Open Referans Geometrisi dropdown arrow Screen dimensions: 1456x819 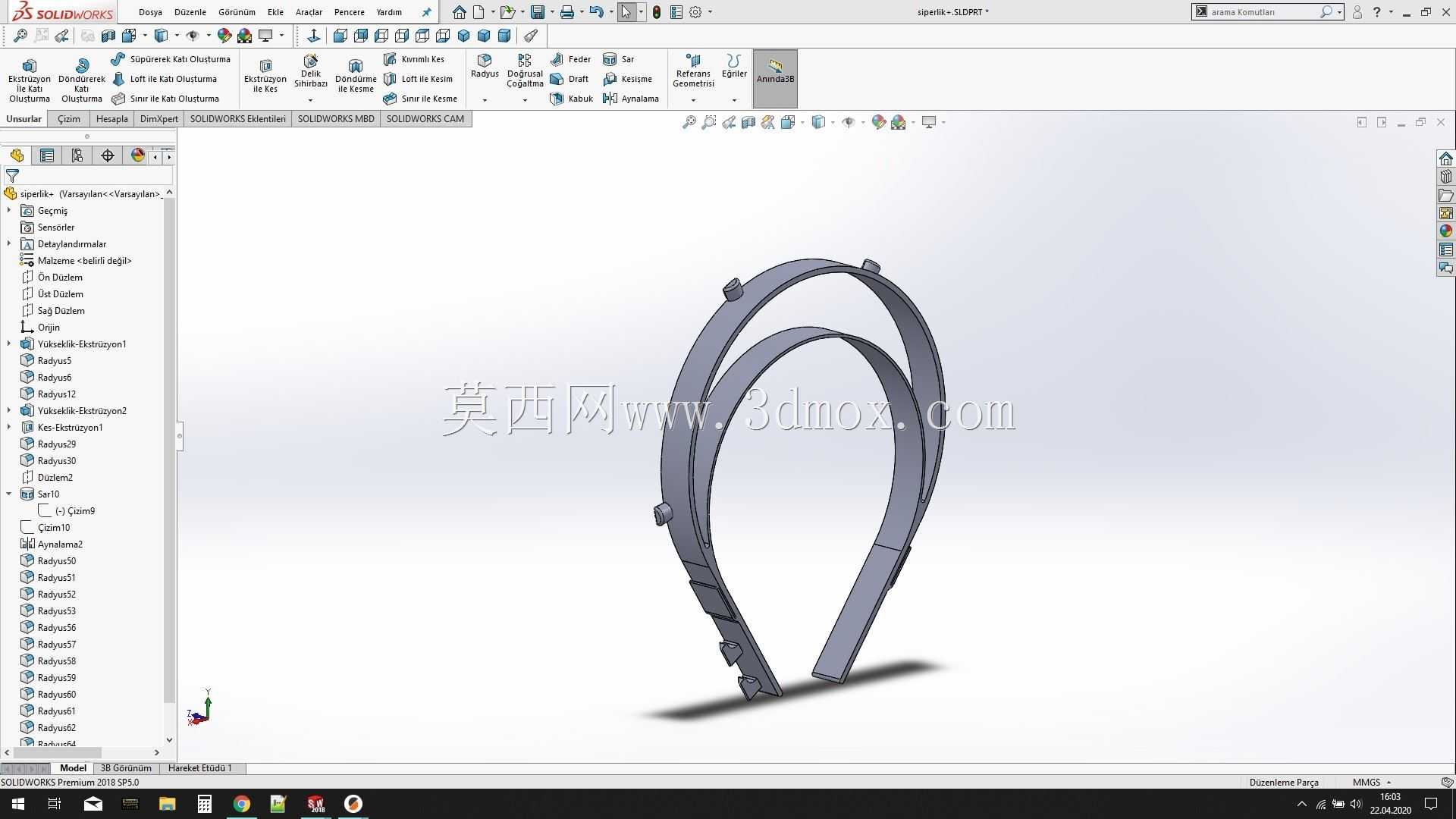(693, 100)
